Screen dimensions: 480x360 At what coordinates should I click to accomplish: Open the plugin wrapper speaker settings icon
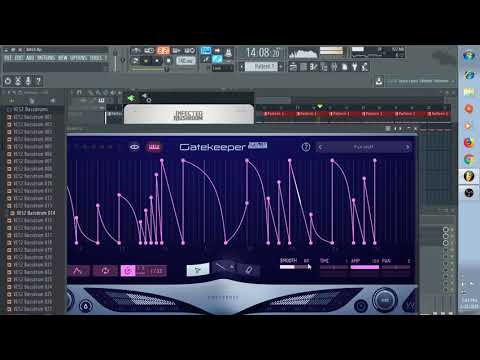(x=146, y=98)
